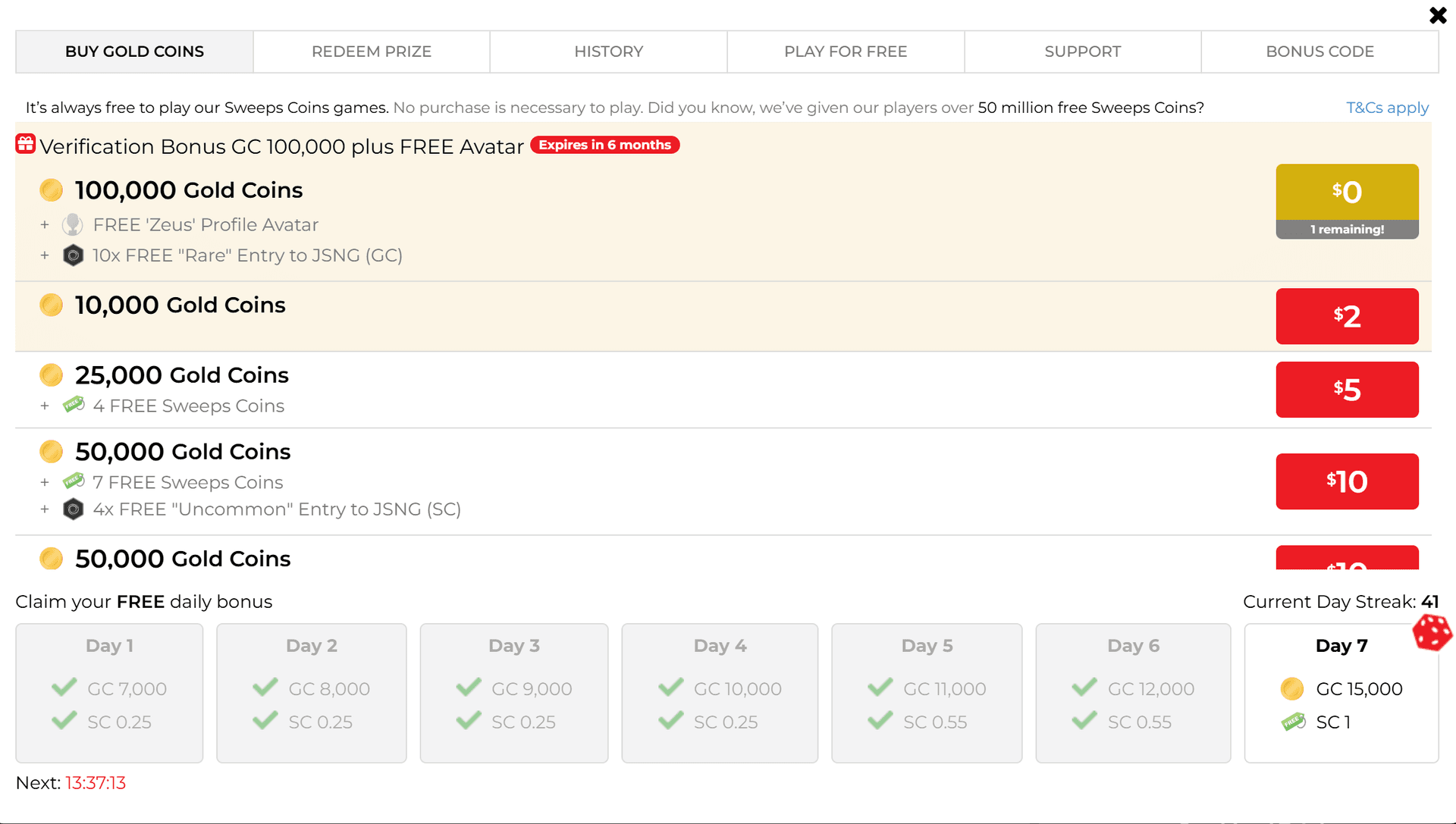Buy 10,000 Gold Coins for $2
The width and height of the screenshot is (1456, 824).
click(1347, 316)
